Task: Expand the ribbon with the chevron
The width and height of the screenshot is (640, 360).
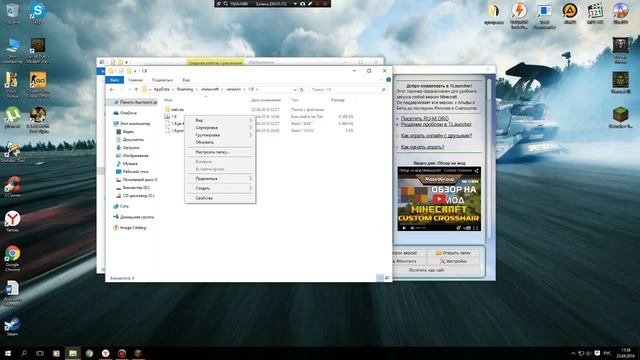Action: point(382,80)
